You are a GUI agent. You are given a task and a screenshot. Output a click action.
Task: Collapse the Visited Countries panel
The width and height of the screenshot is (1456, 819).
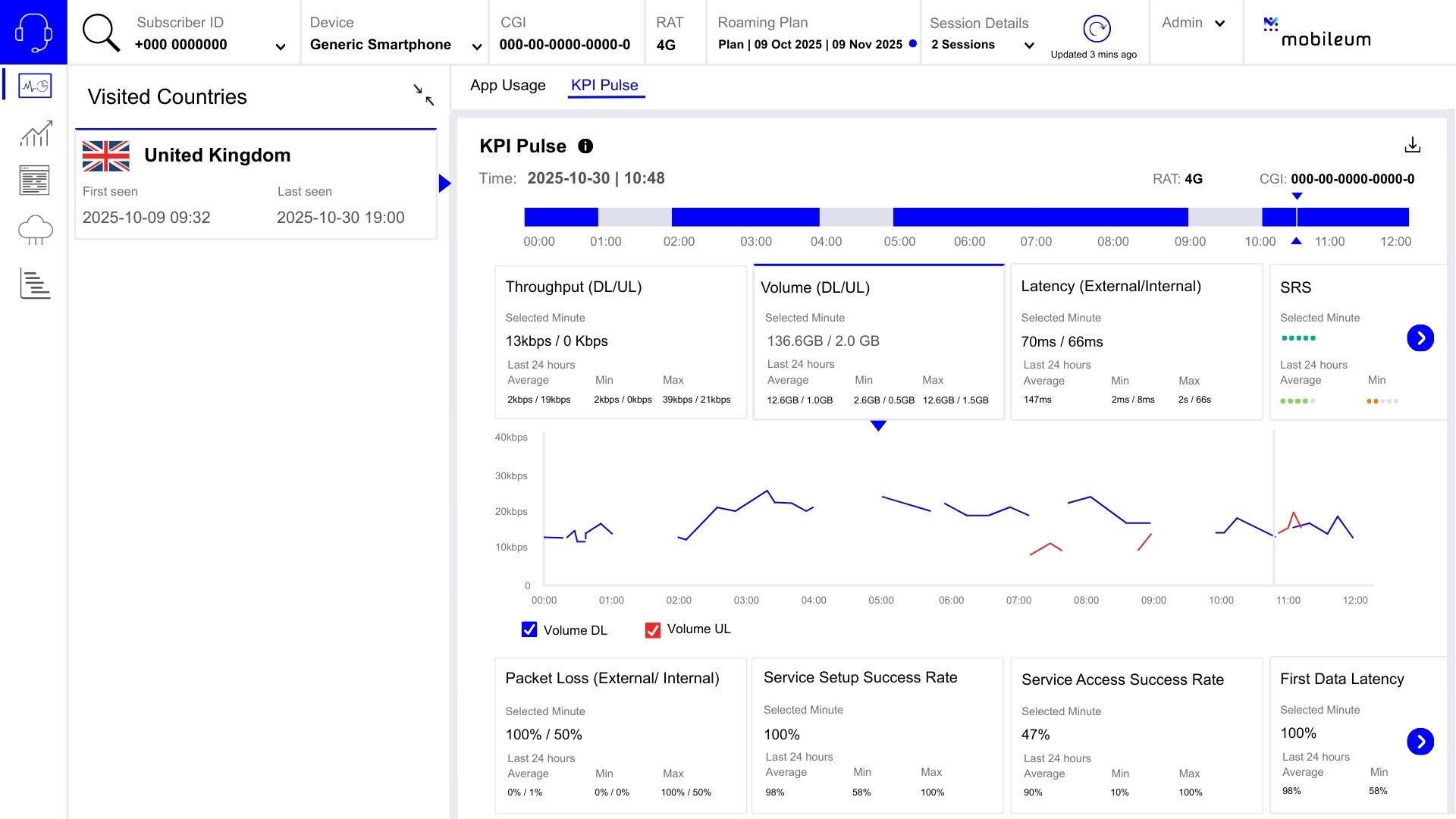click(423, 95)
